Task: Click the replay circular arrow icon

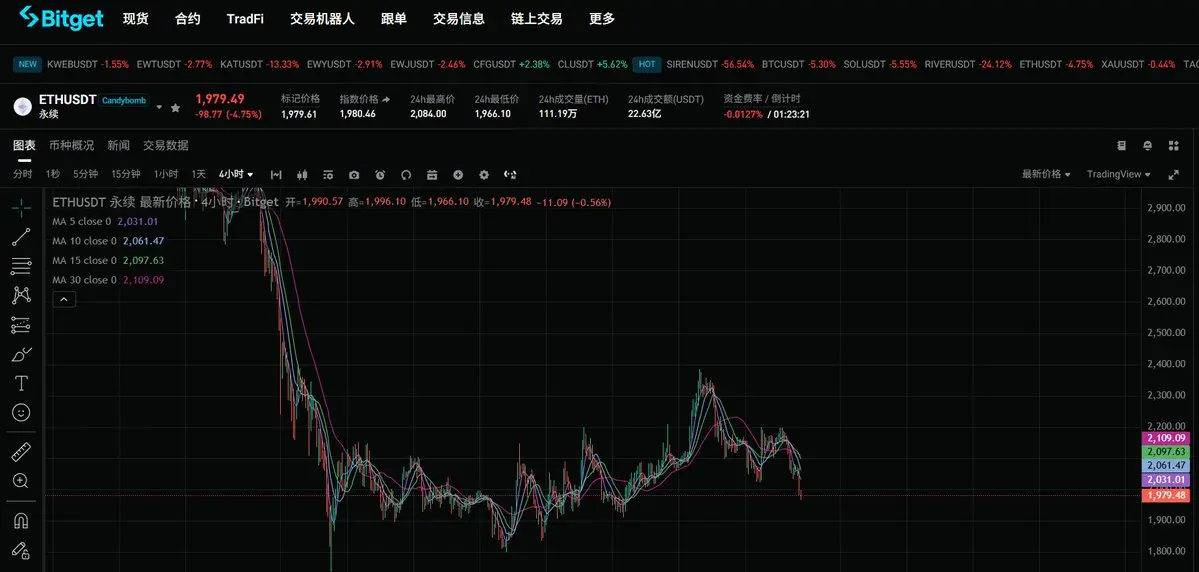Action: click(x=406, y=174)
